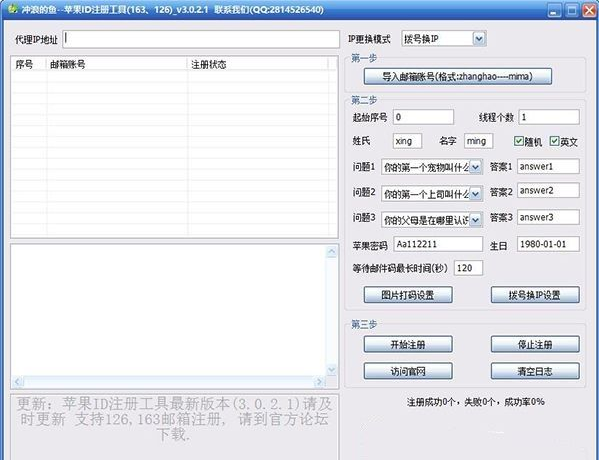Open 拨号换IP设置 settings

(x=535, y=295)
